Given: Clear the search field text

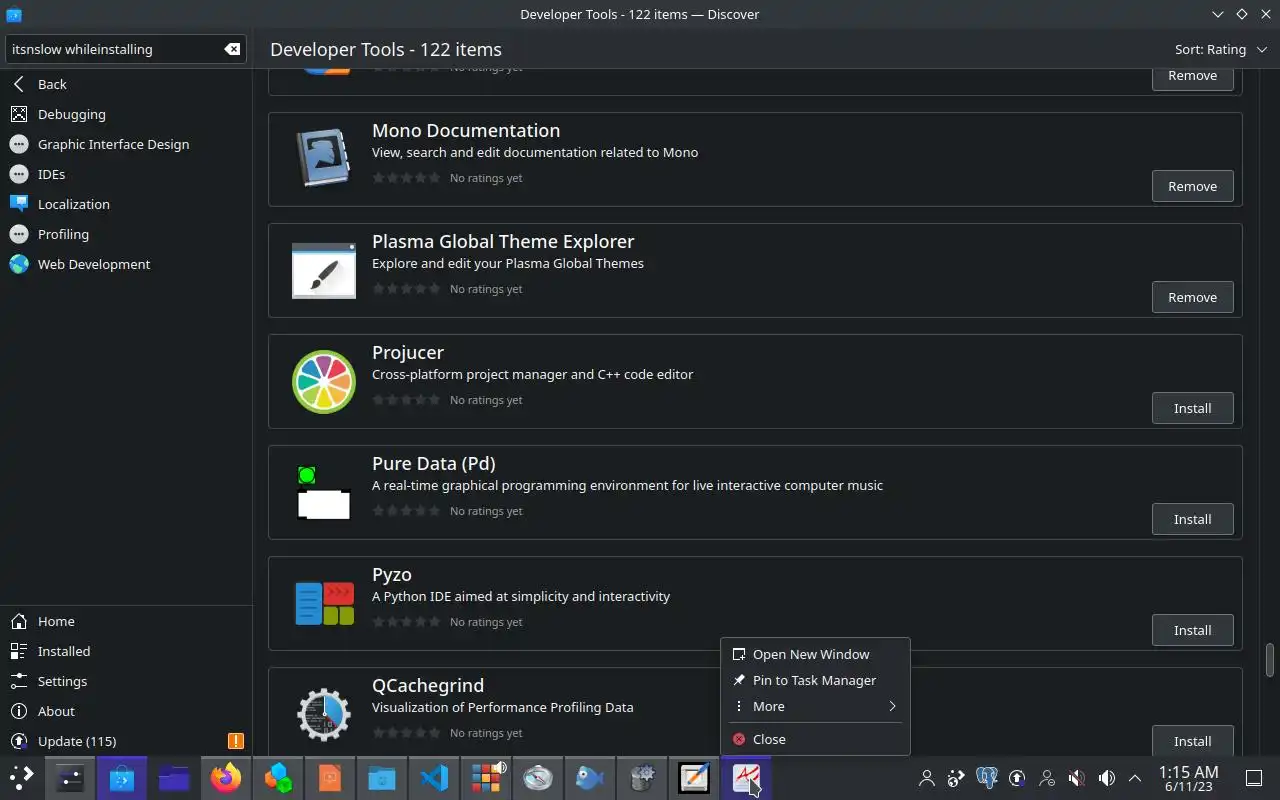Looking at the screenshot, I should [x=232, y=49].
